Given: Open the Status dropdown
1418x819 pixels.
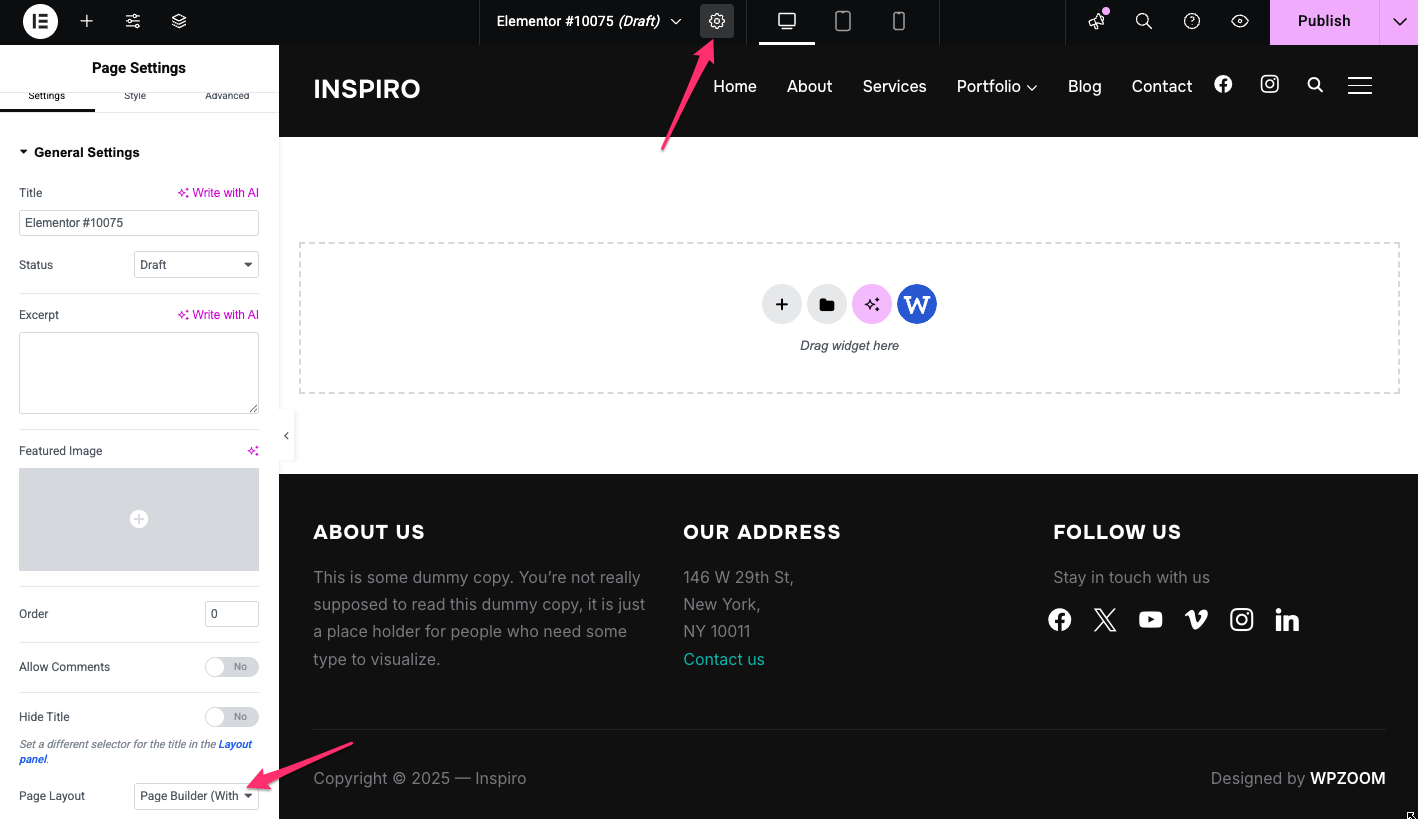Looking at the screenshot, I should 196,265.
